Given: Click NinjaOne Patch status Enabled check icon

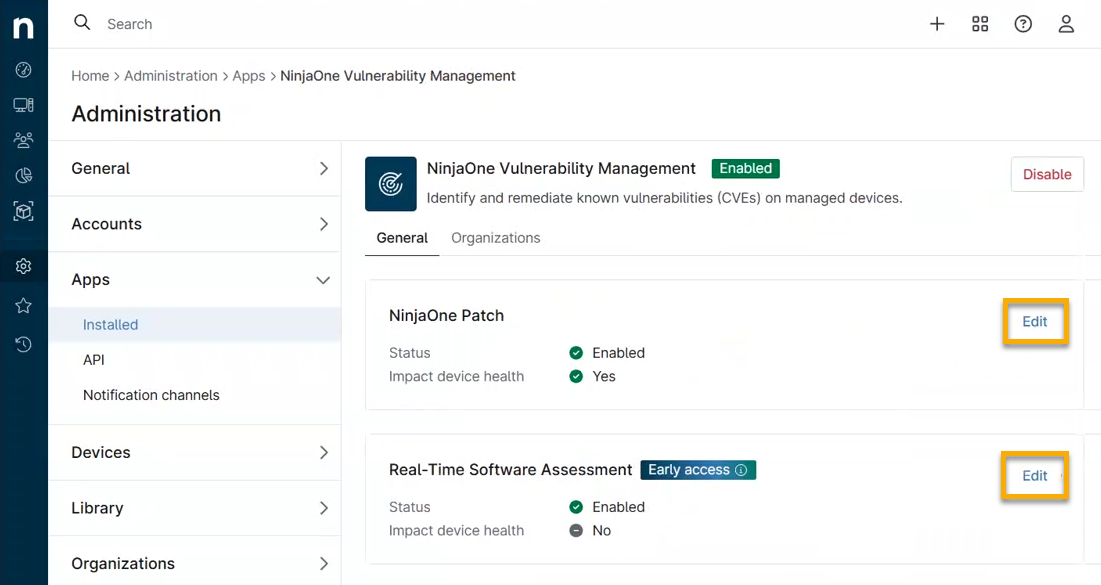Looking at the screenshot, I should [576, 353].
